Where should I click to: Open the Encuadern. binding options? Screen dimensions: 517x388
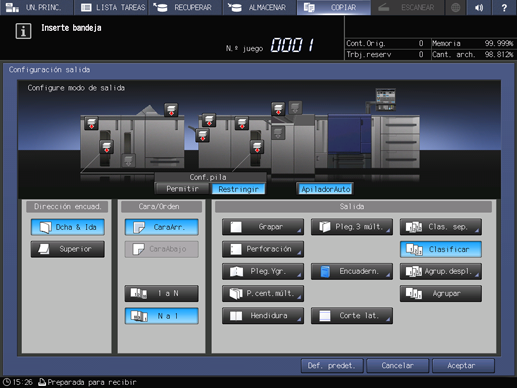coord(352,271)
